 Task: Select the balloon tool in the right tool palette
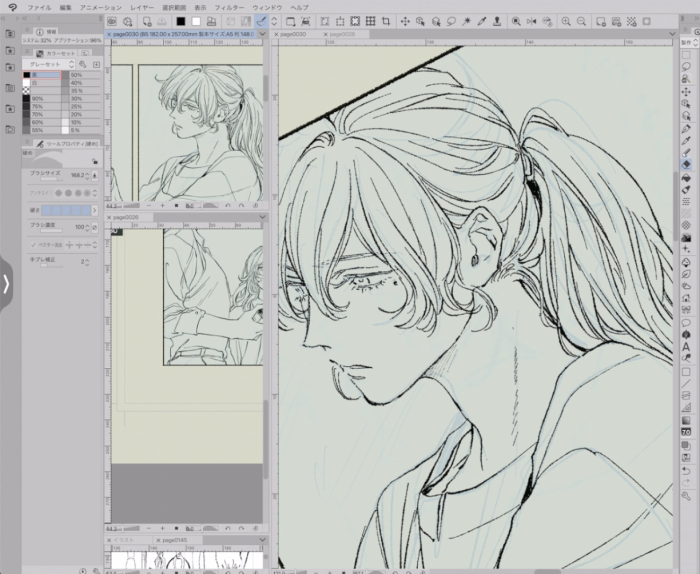[687, 323]
